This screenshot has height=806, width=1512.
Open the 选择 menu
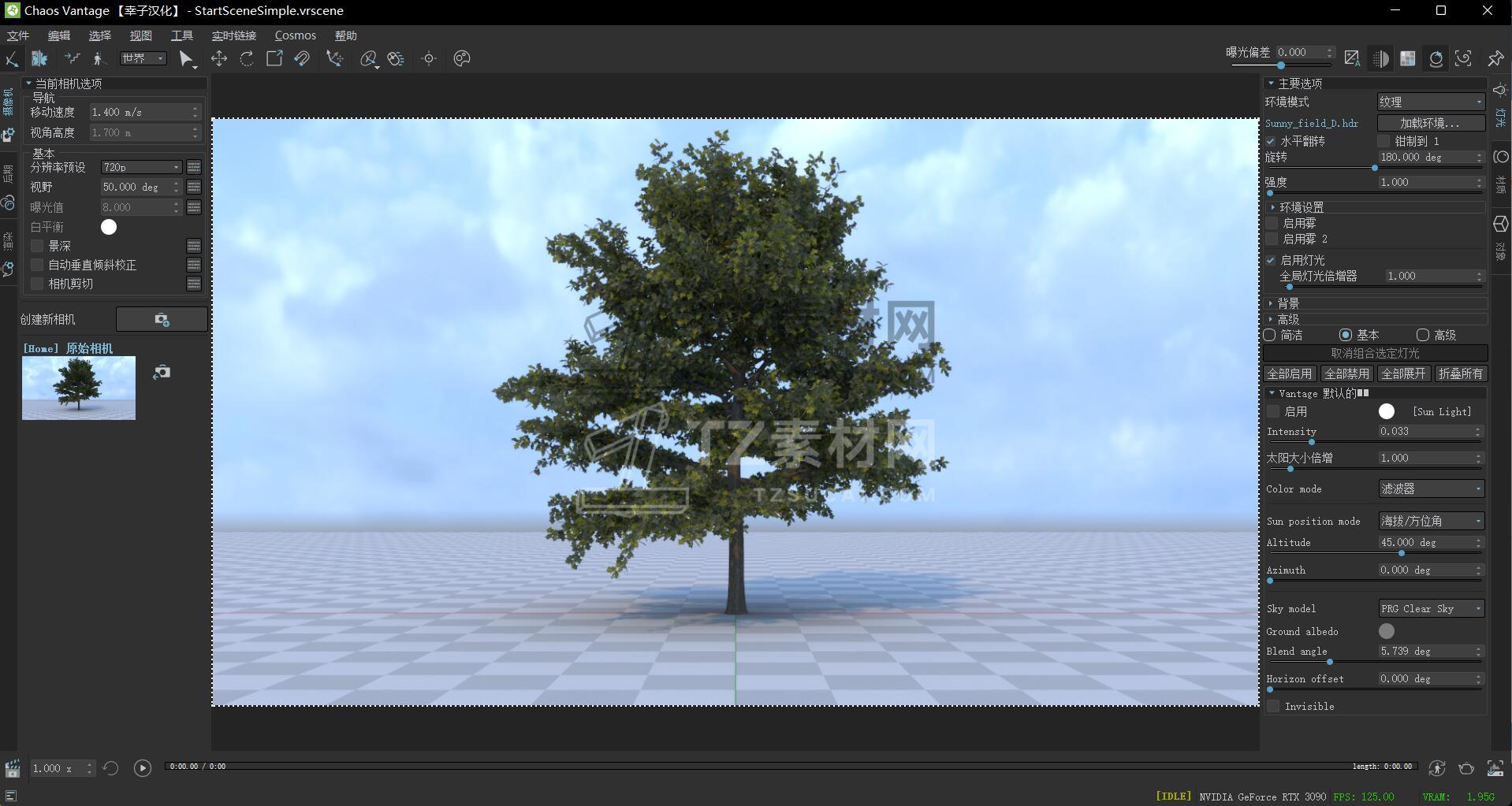click(100, 35)
